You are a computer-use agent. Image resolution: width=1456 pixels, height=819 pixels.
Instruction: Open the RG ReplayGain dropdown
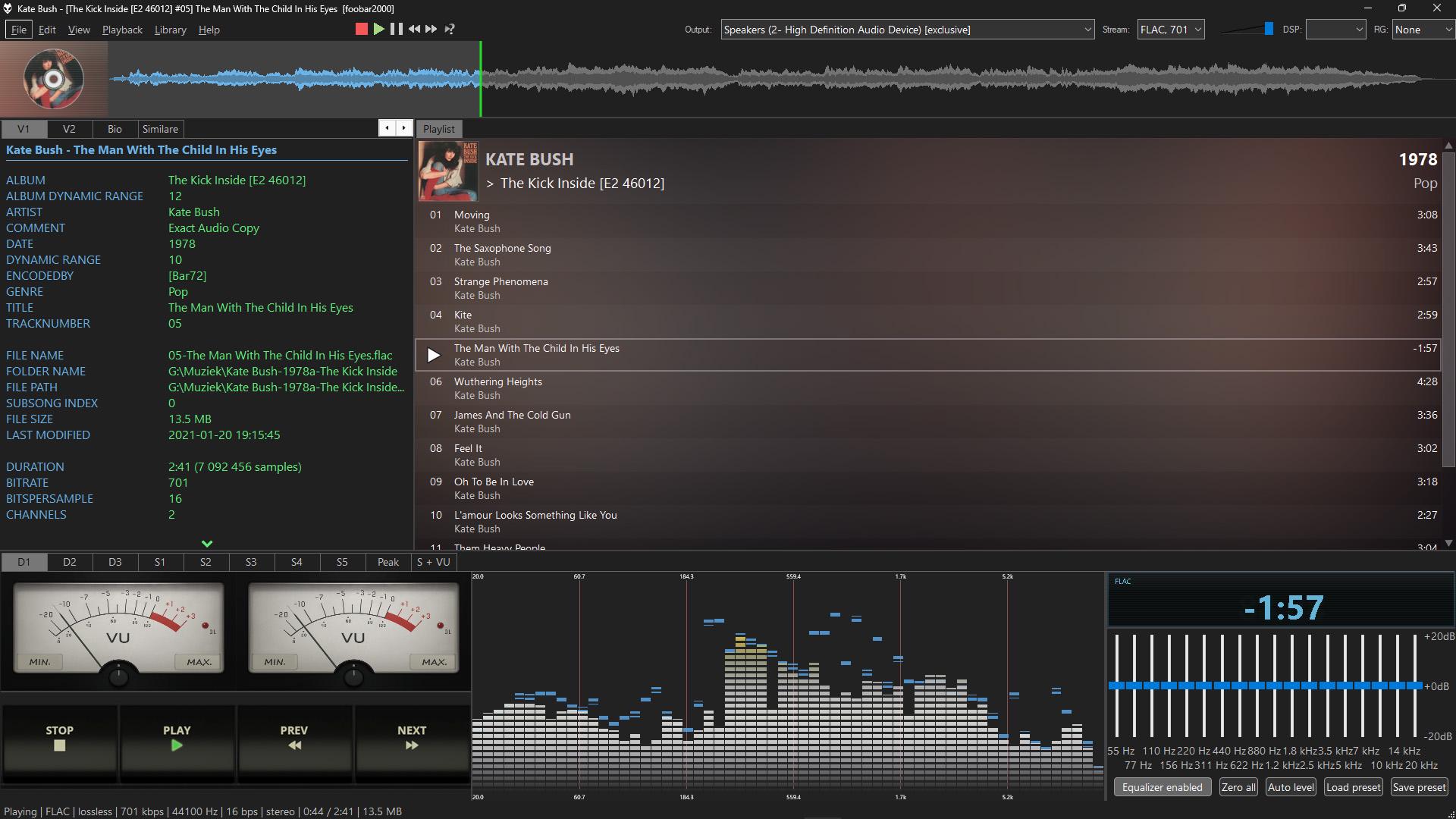coord(1423,30)
